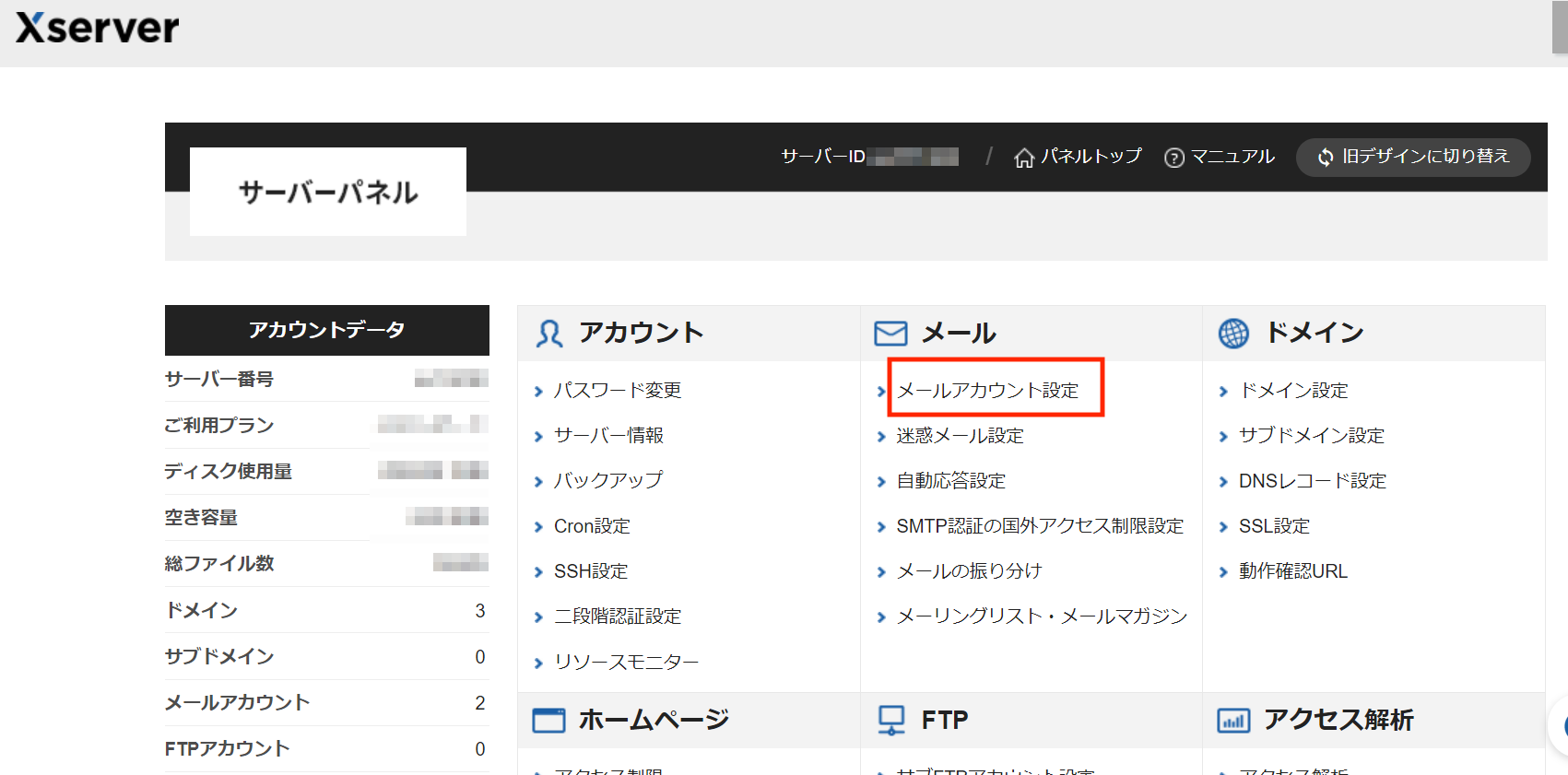Go to 二段階認証設定
The image size is (1568, 775).
[618, 616]
